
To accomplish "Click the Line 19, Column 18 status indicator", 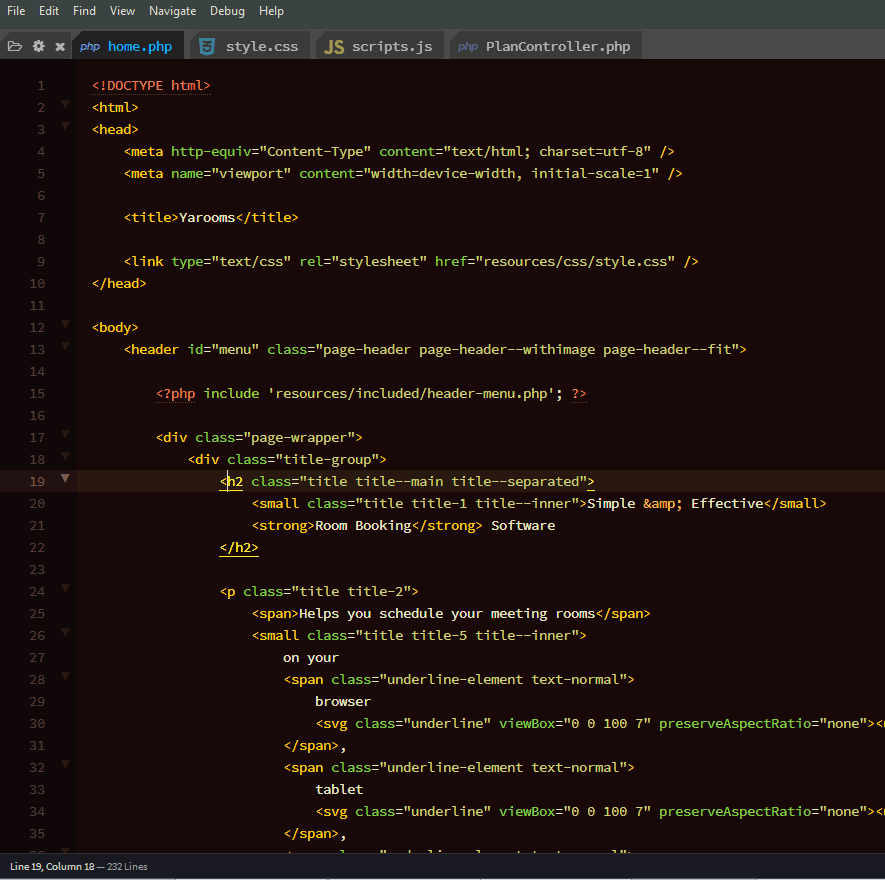I will (x=53, y=866).
